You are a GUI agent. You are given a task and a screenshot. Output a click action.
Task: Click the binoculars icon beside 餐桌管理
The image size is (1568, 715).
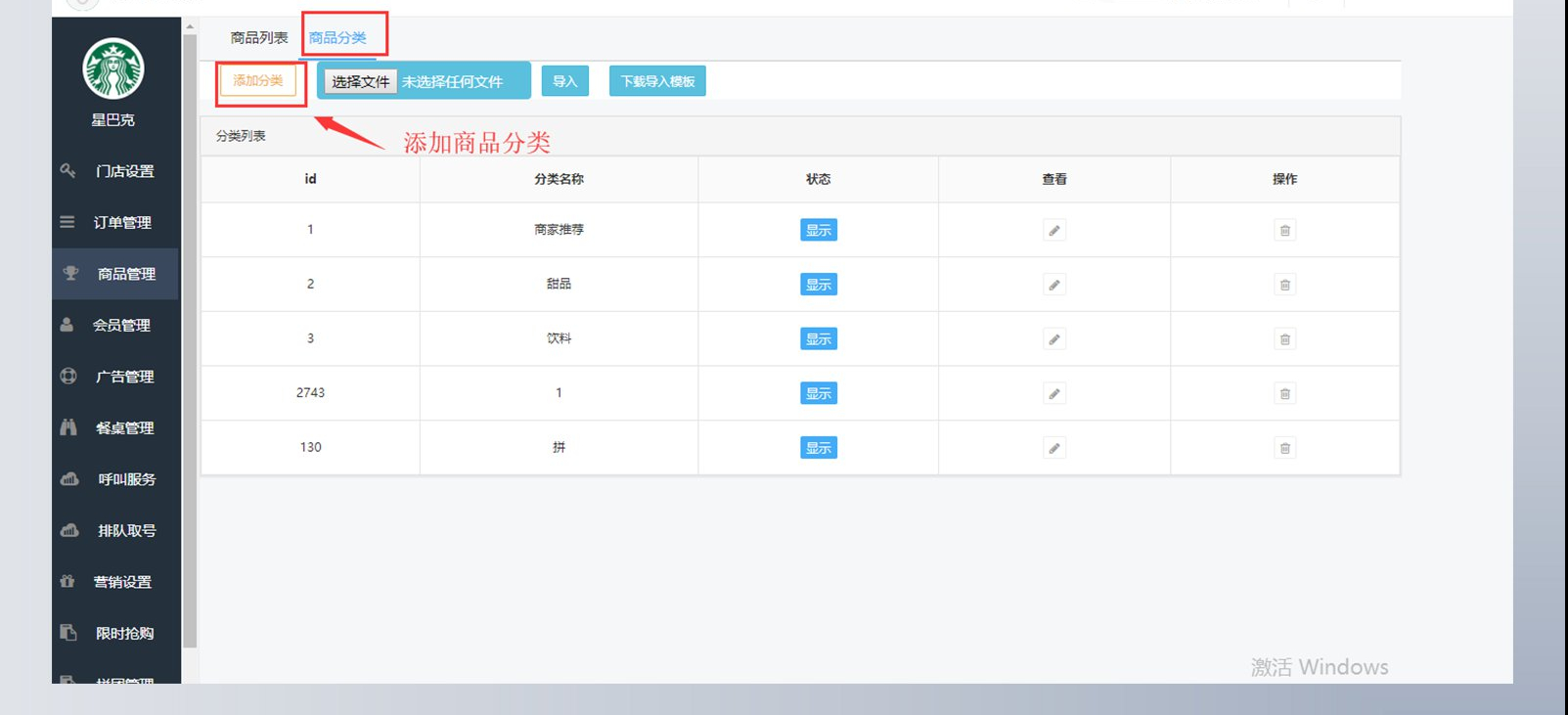tap(68, 427)
